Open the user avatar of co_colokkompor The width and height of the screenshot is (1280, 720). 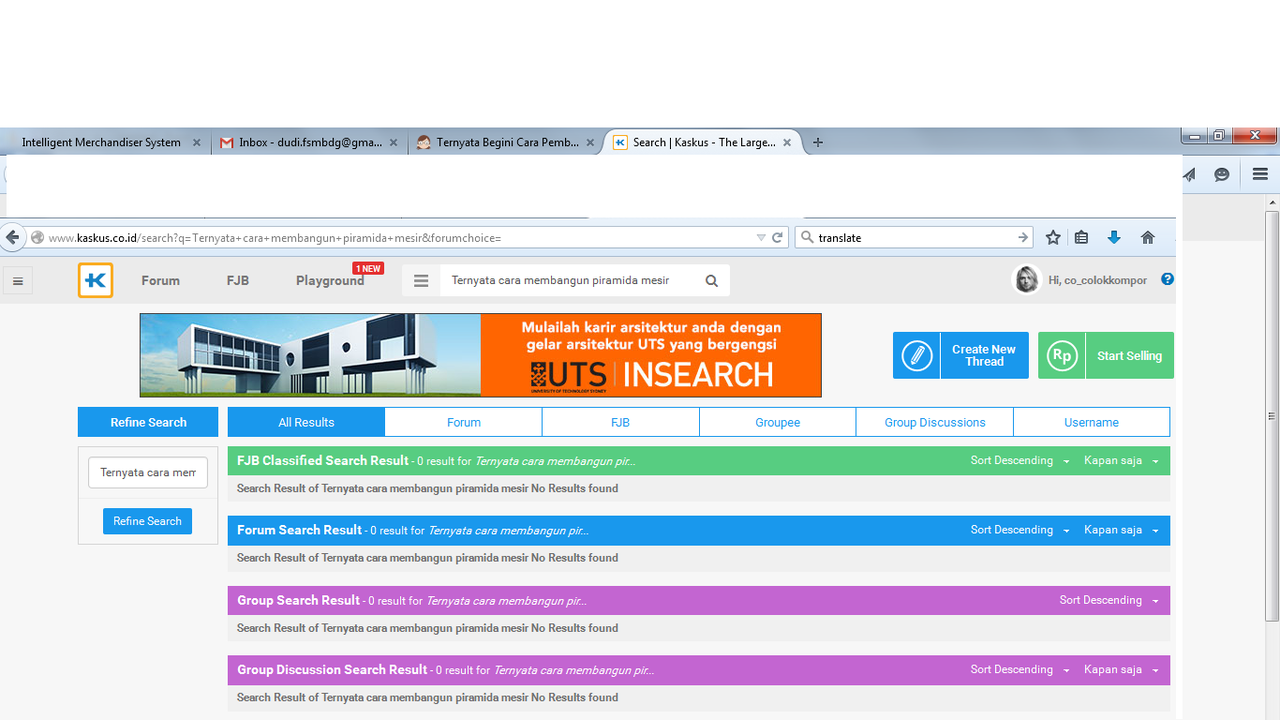1027,280
